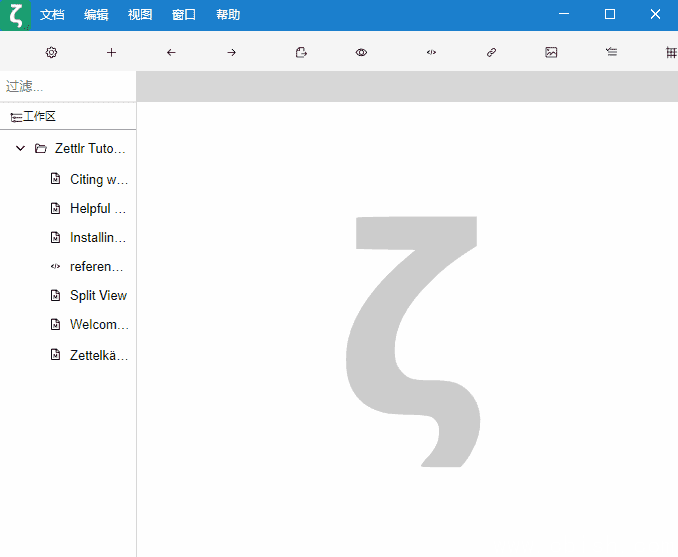
Task: Open preferences with the gear icon
Action: [x=52, y=52]
